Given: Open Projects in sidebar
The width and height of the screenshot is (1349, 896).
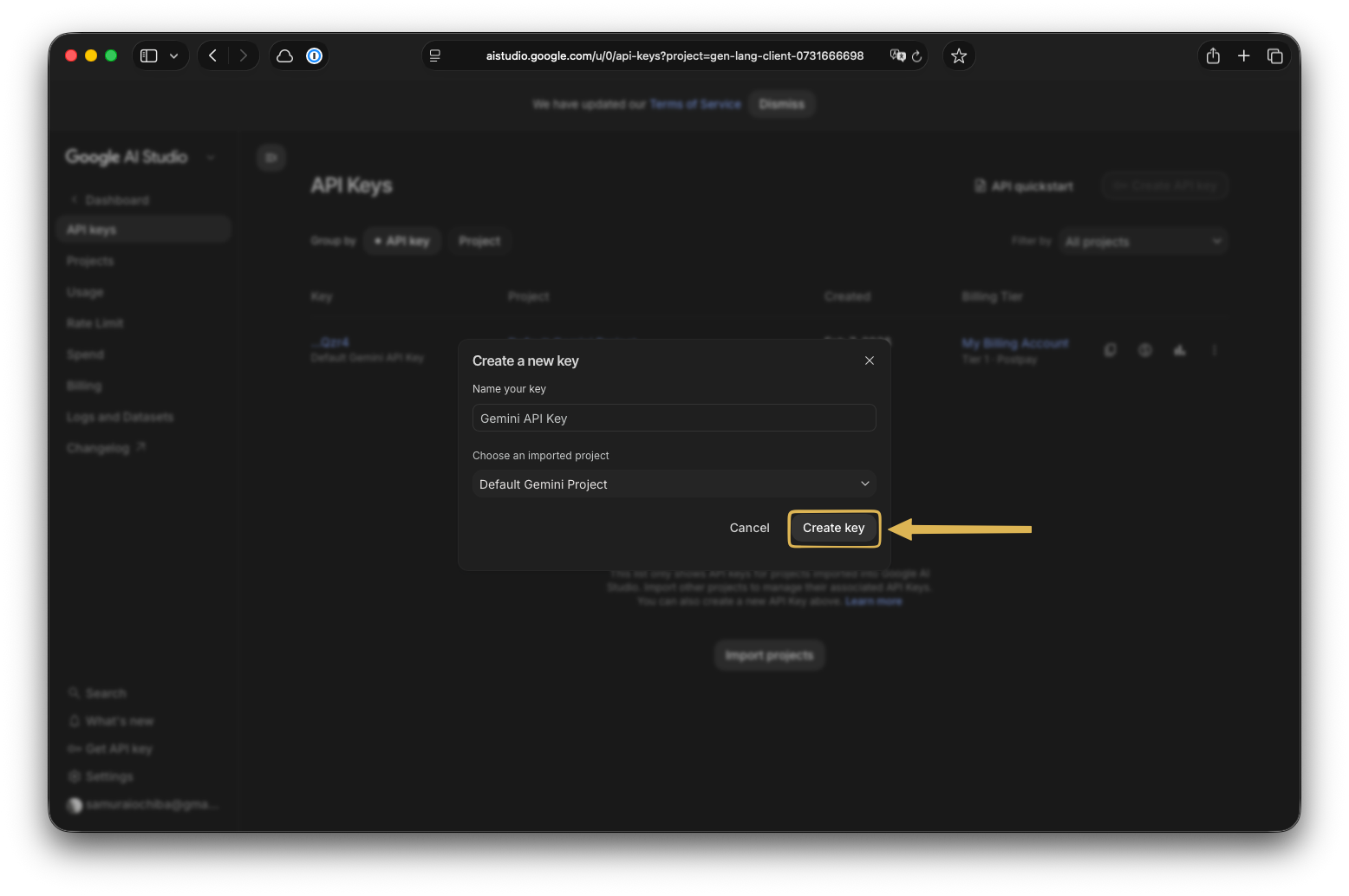Looking at the screenshot, I should (90, 261).
